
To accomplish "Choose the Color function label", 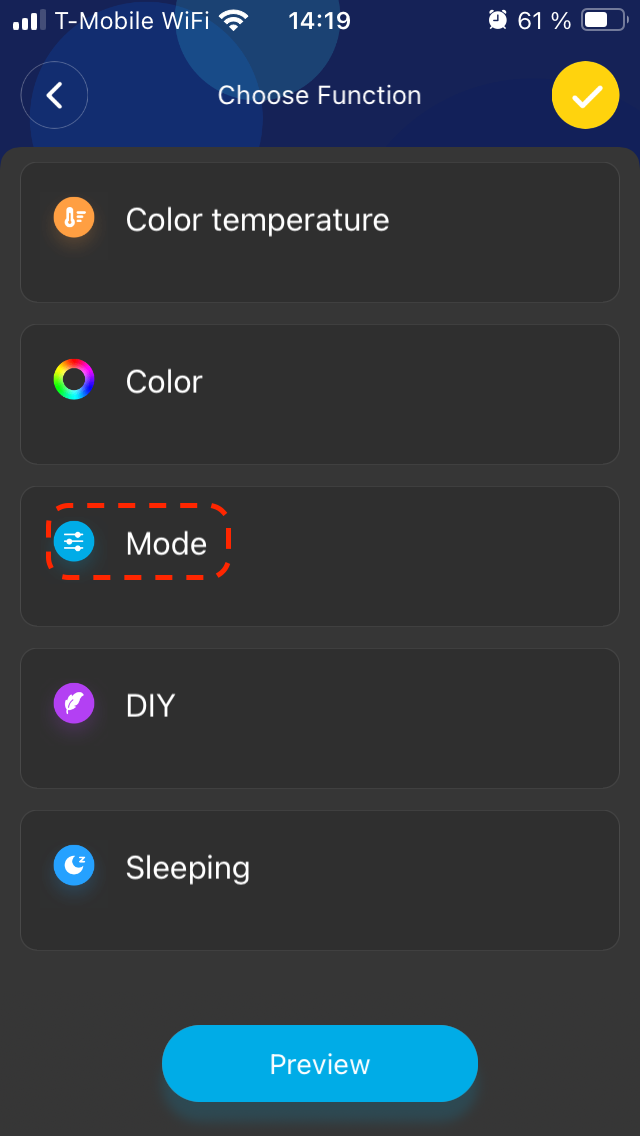I will (164, 382).
